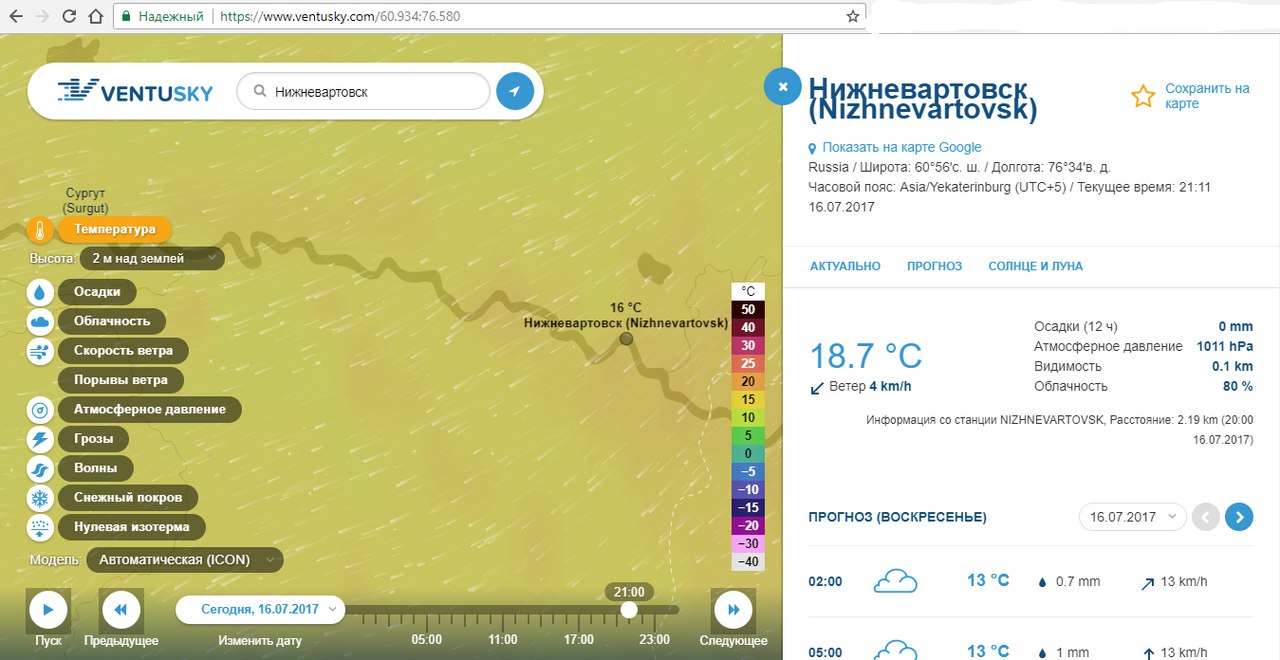Show the Порывы ветра layer
The image size is (1280, 660).
pos(121,380)
